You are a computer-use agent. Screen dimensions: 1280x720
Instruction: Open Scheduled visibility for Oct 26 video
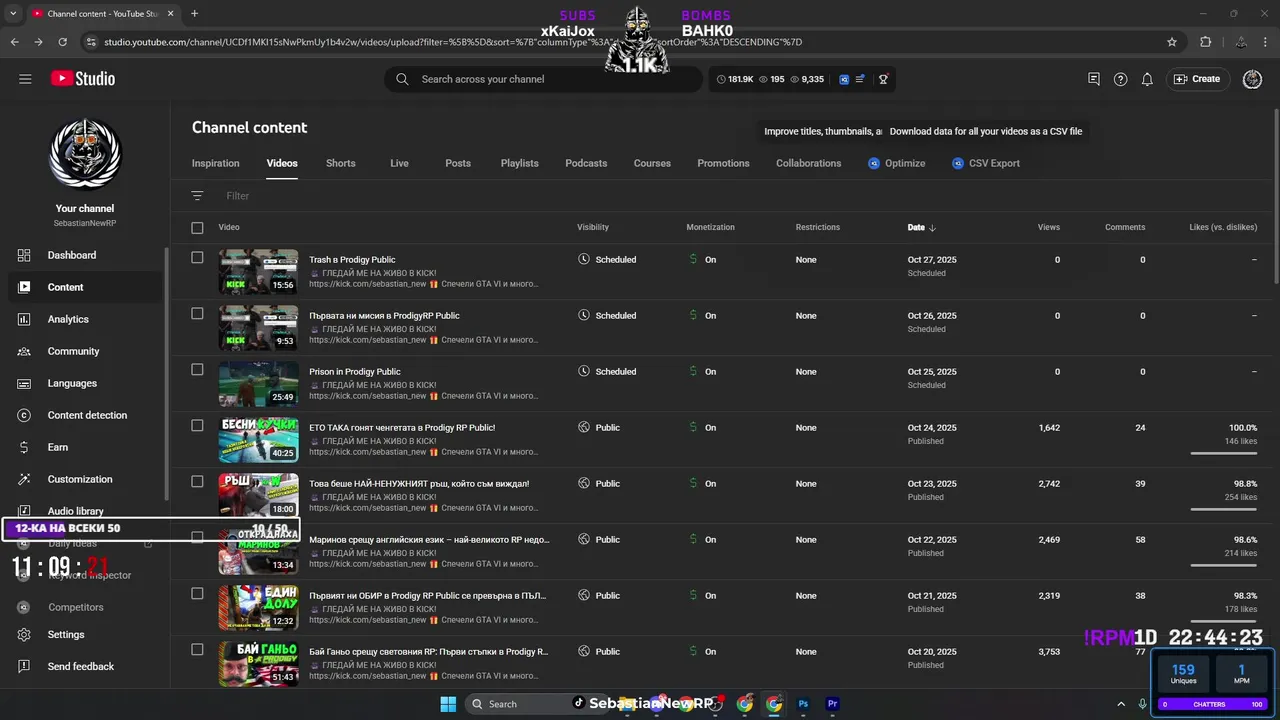coord(607,316)
